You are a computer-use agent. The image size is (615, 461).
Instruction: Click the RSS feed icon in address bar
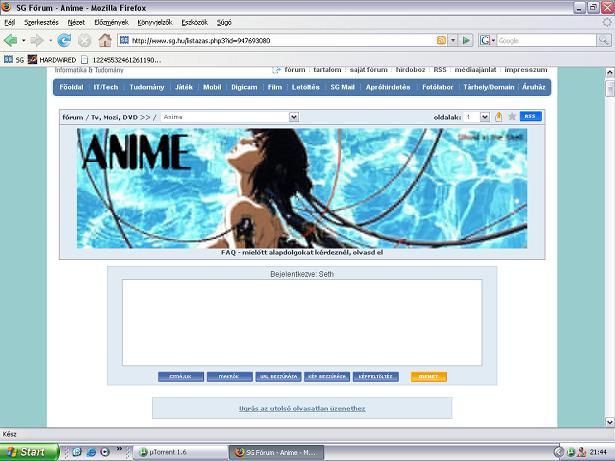(x=441, y=40)
